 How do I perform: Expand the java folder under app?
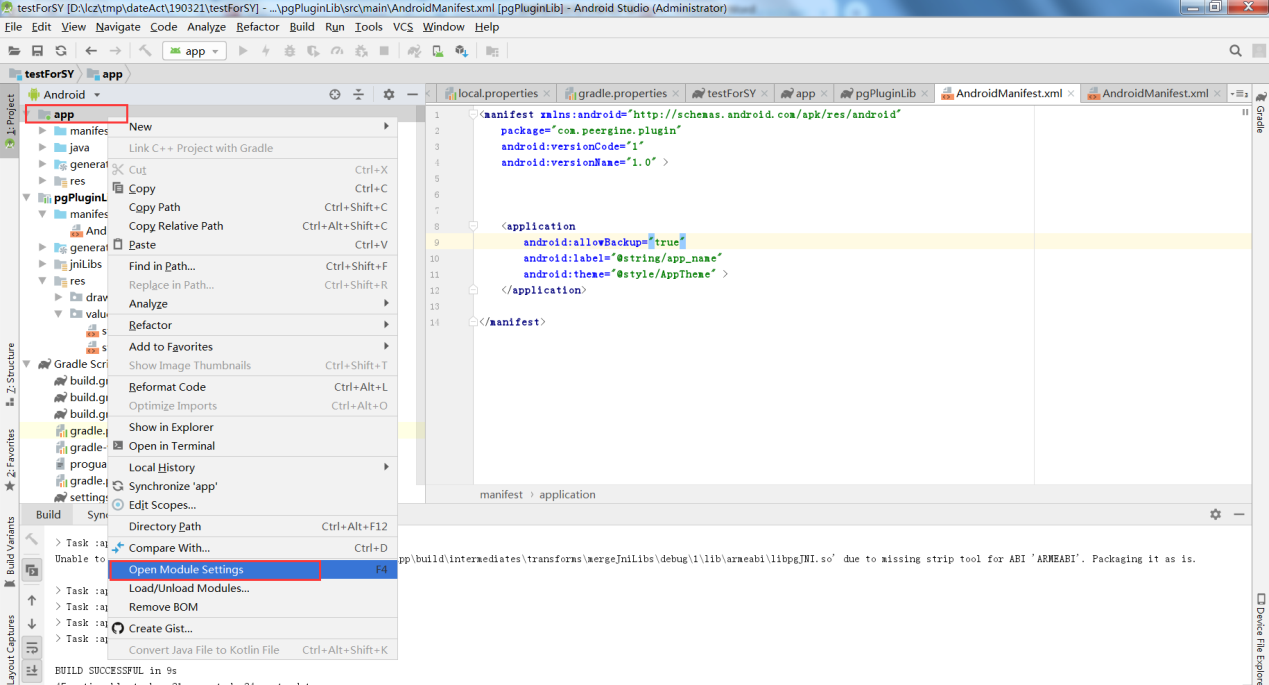(x=43, y=147)
